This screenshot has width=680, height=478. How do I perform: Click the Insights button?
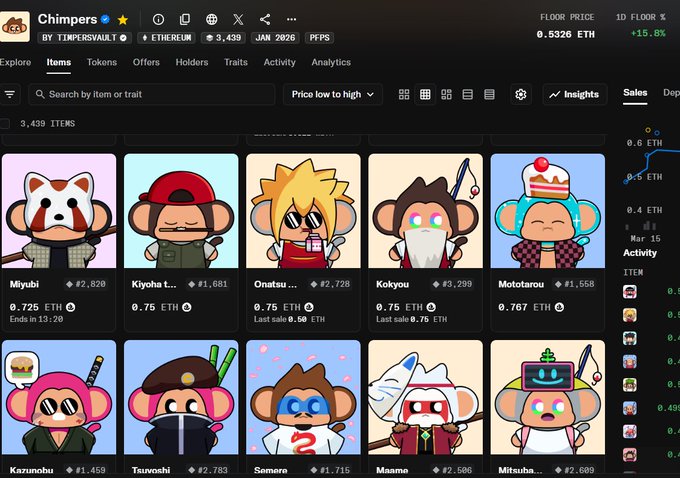tap(574, 94)
